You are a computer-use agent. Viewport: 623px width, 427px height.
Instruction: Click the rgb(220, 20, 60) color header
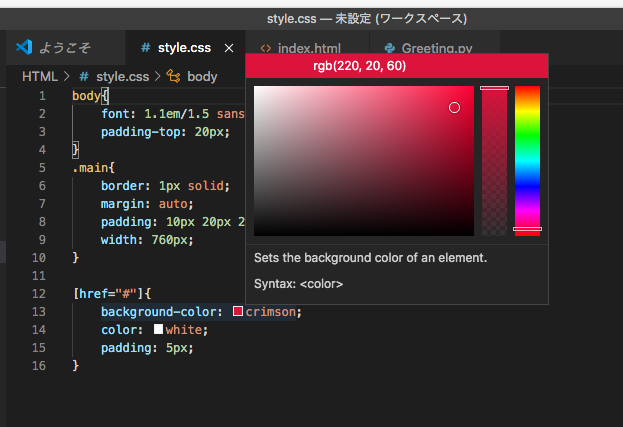(x=397, y=66)
